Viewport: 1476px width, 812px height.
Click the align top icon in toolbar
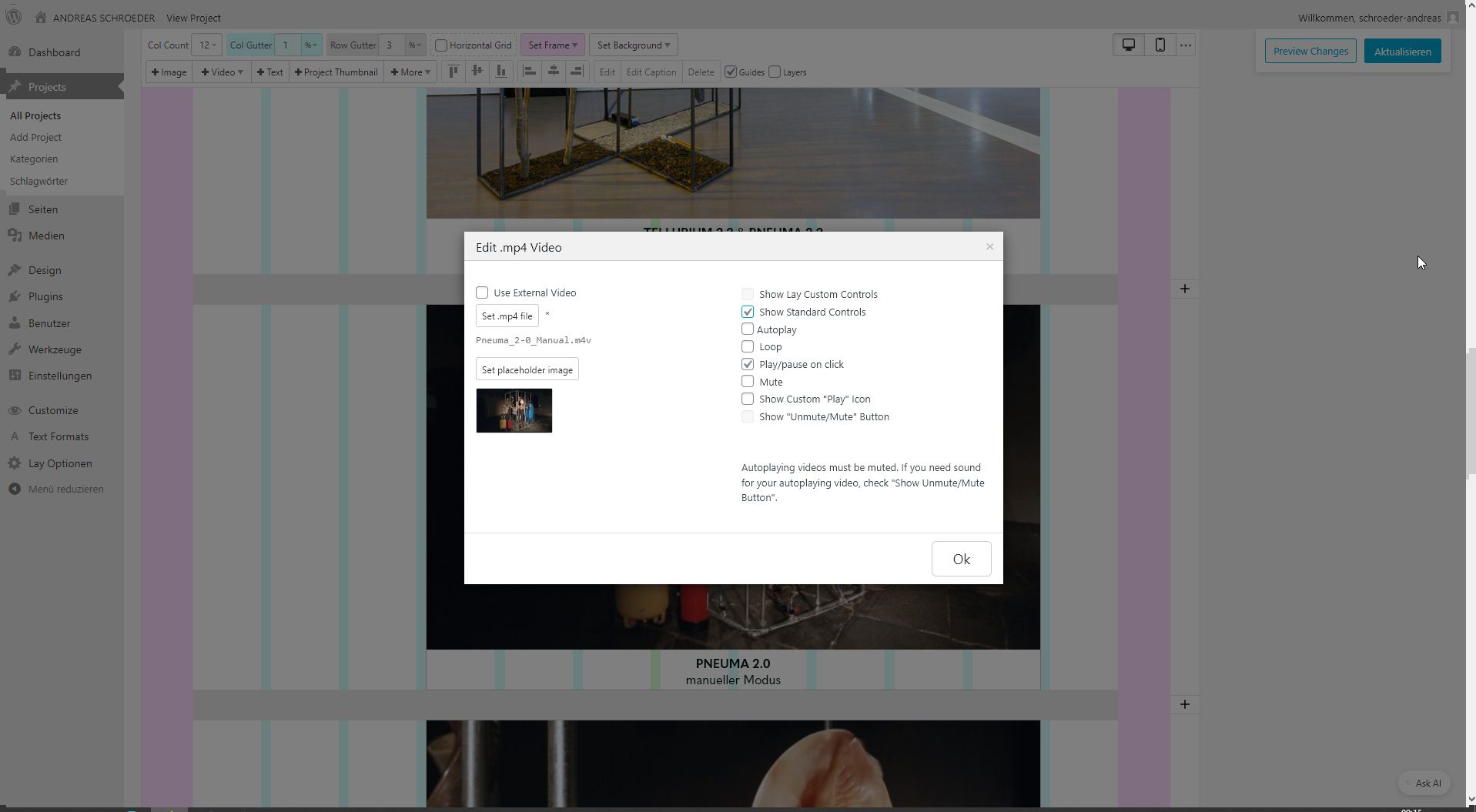pyautogui.click(x=454, y=72)
